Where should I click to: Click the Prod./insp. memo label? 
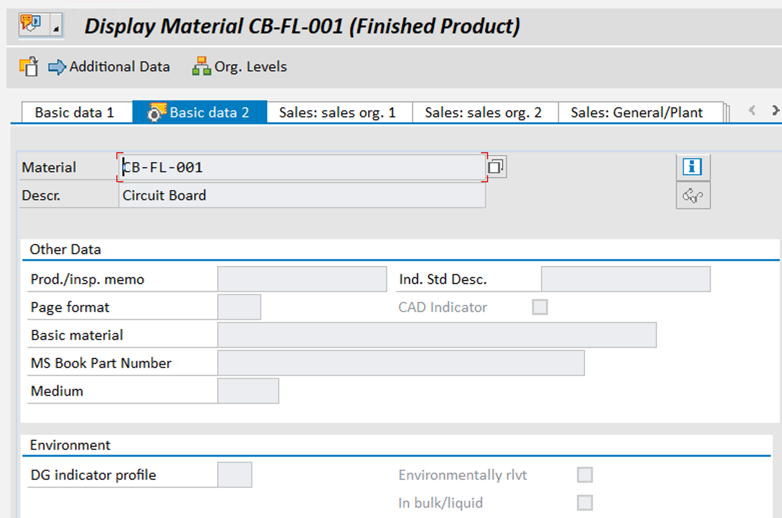click(x=87, y=279)
